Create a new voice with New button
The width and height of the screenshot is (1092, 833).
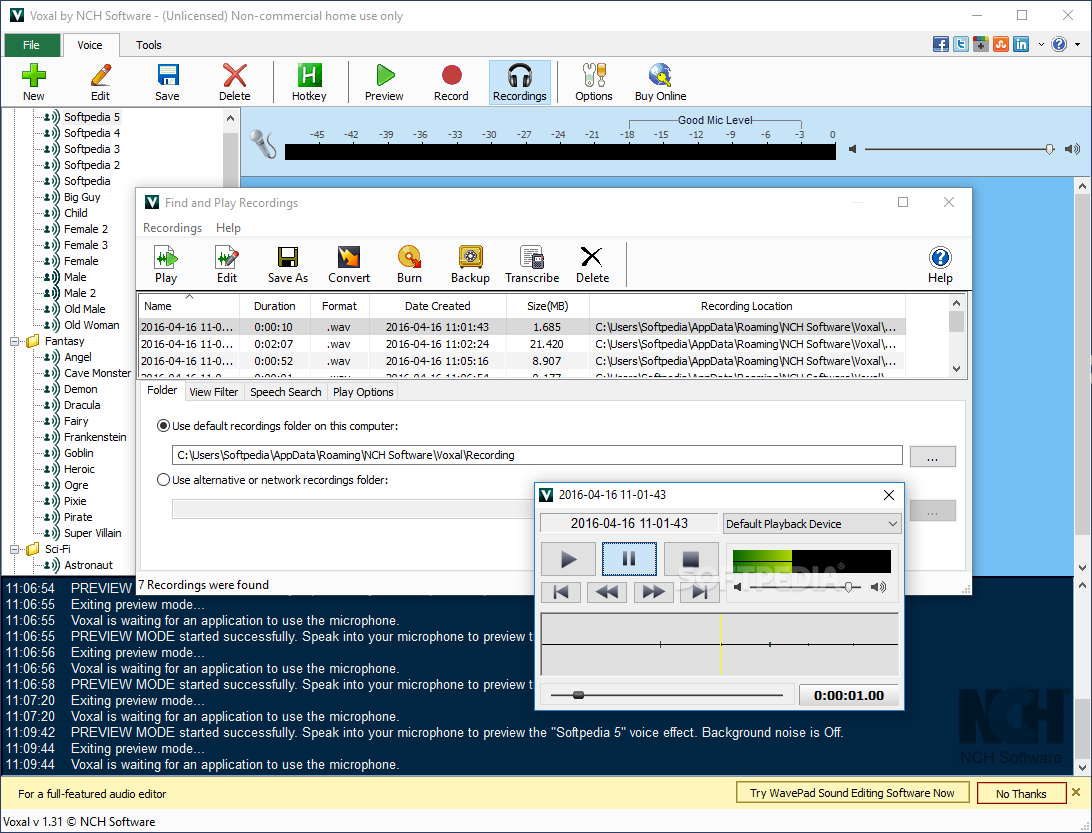[33, 82]
